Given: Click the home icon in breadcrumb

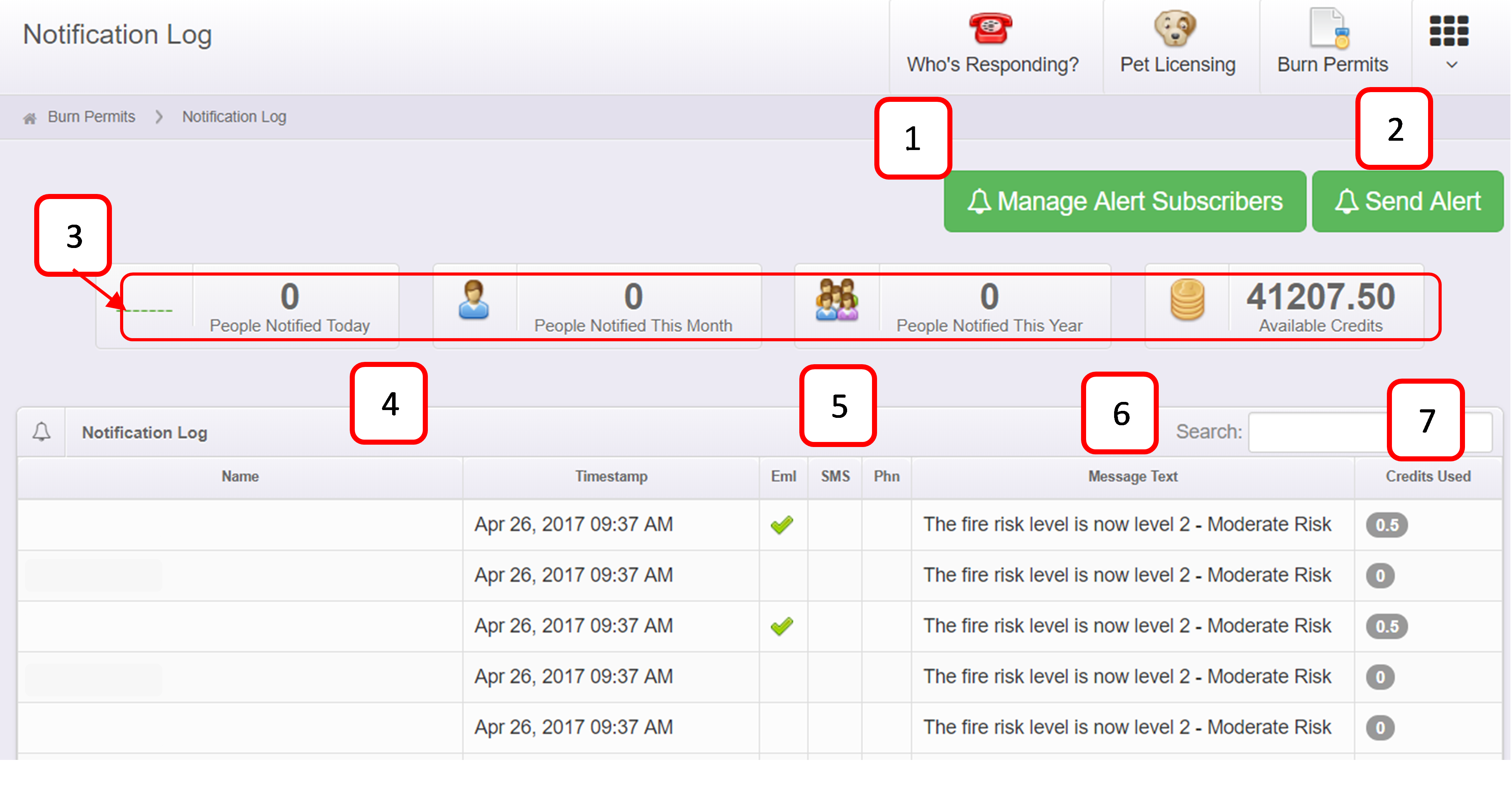Looking at the screenshot, I should pyautogui.click(x=30, y=119).
